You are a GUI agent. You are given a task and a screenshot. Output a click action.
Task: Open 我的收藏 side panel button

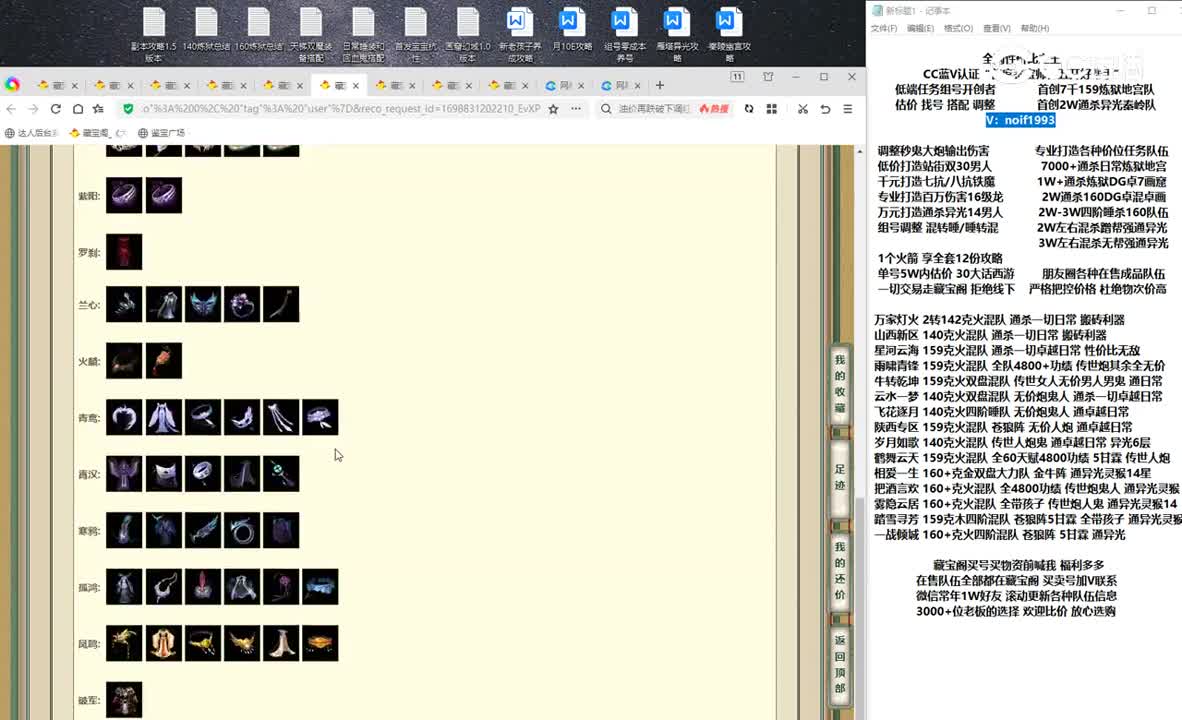tap(840, 384)
